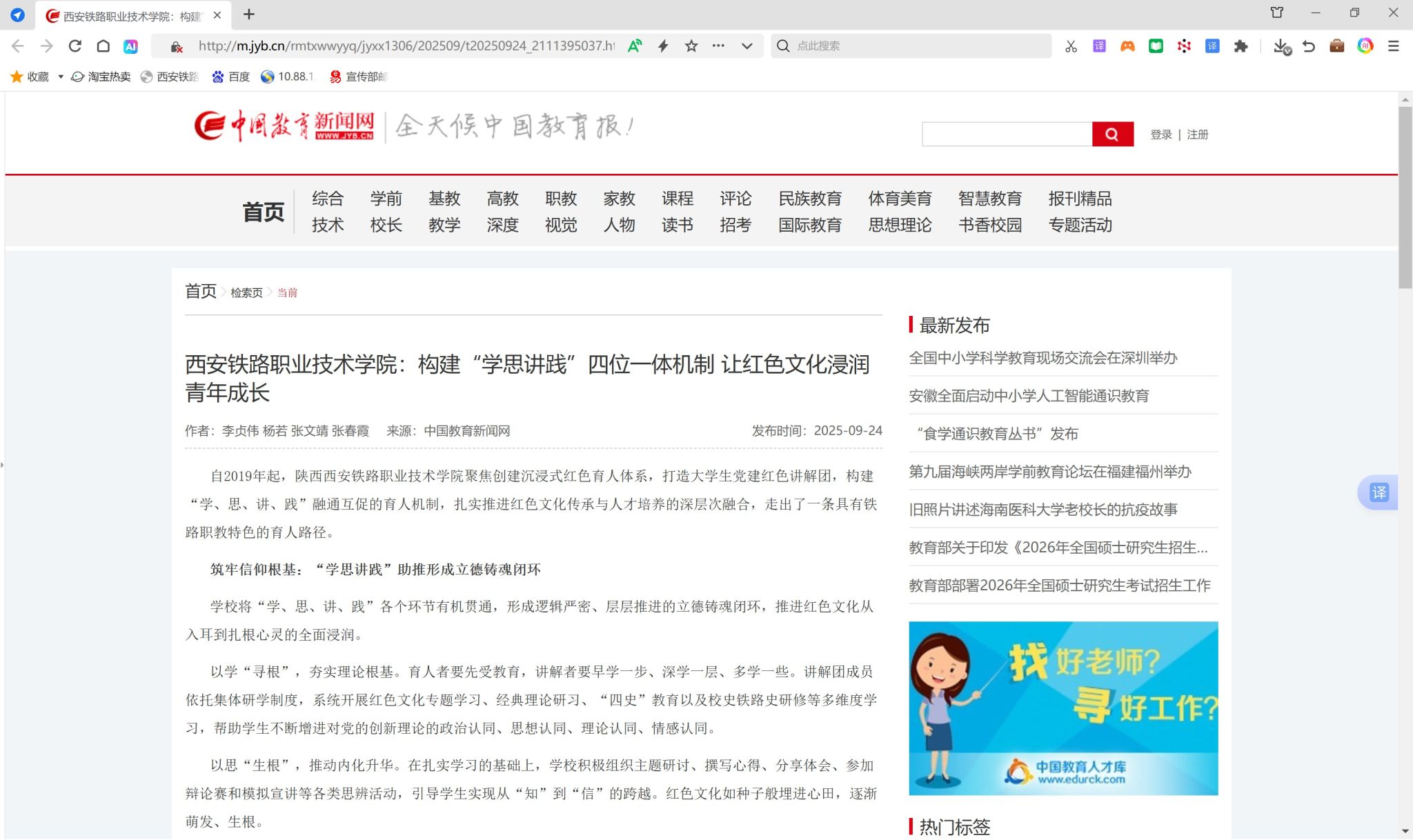This screenshot has width=1413, height=840.
Task: Click the lightning speed mode icon
Action: (663, 46)
